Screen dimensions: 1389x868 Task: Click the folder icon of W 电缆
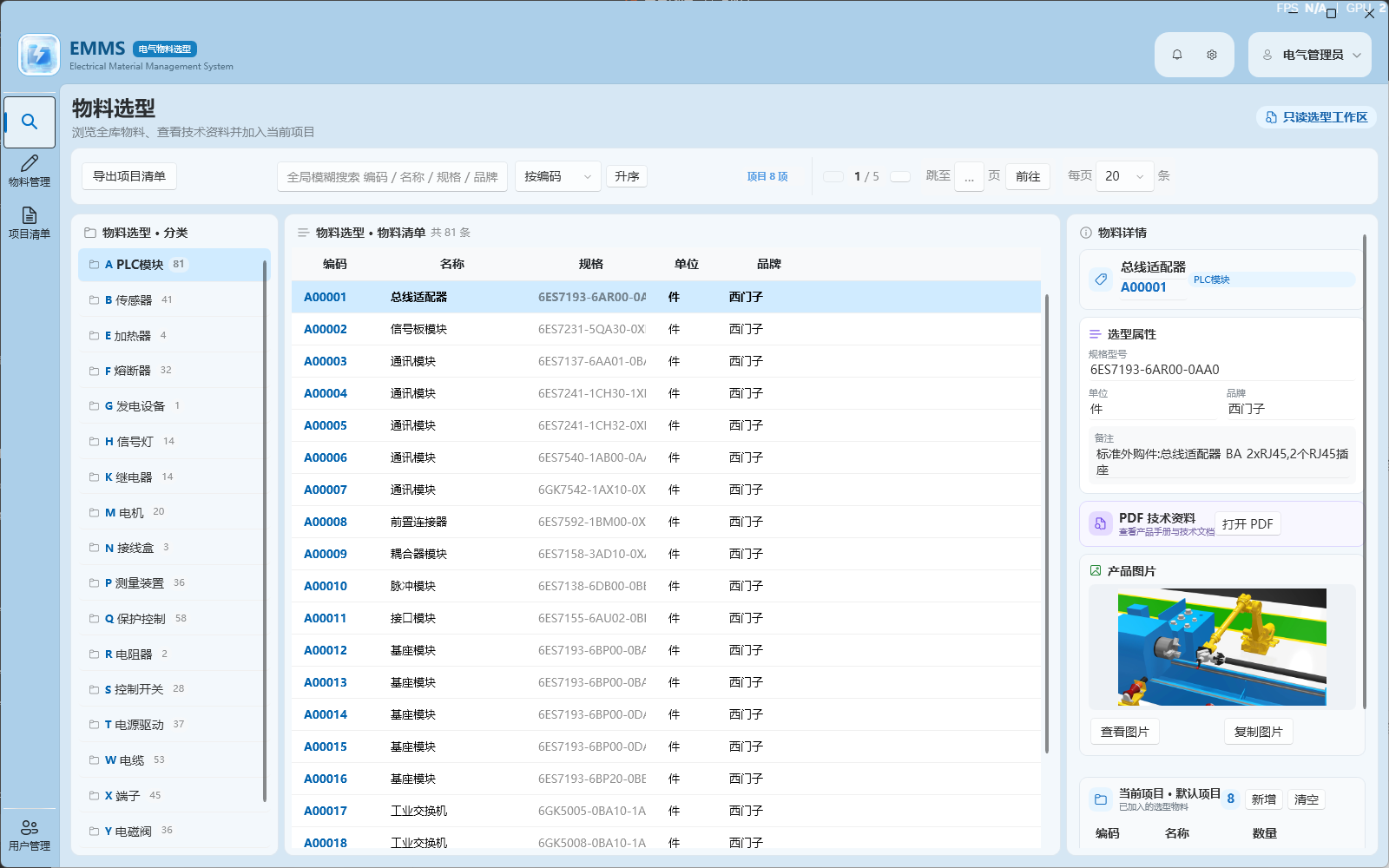[x=94, y=760]
